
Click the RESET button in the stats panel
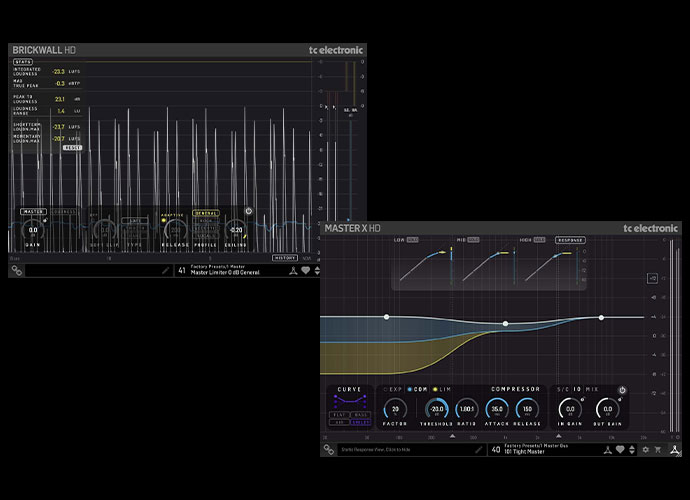(x=72, y=148)
